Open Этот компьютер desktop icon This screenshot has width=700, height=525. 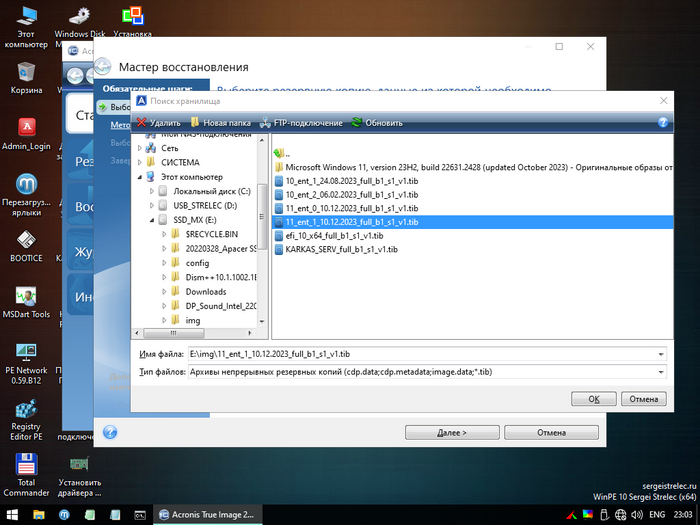tap(26, 27)
